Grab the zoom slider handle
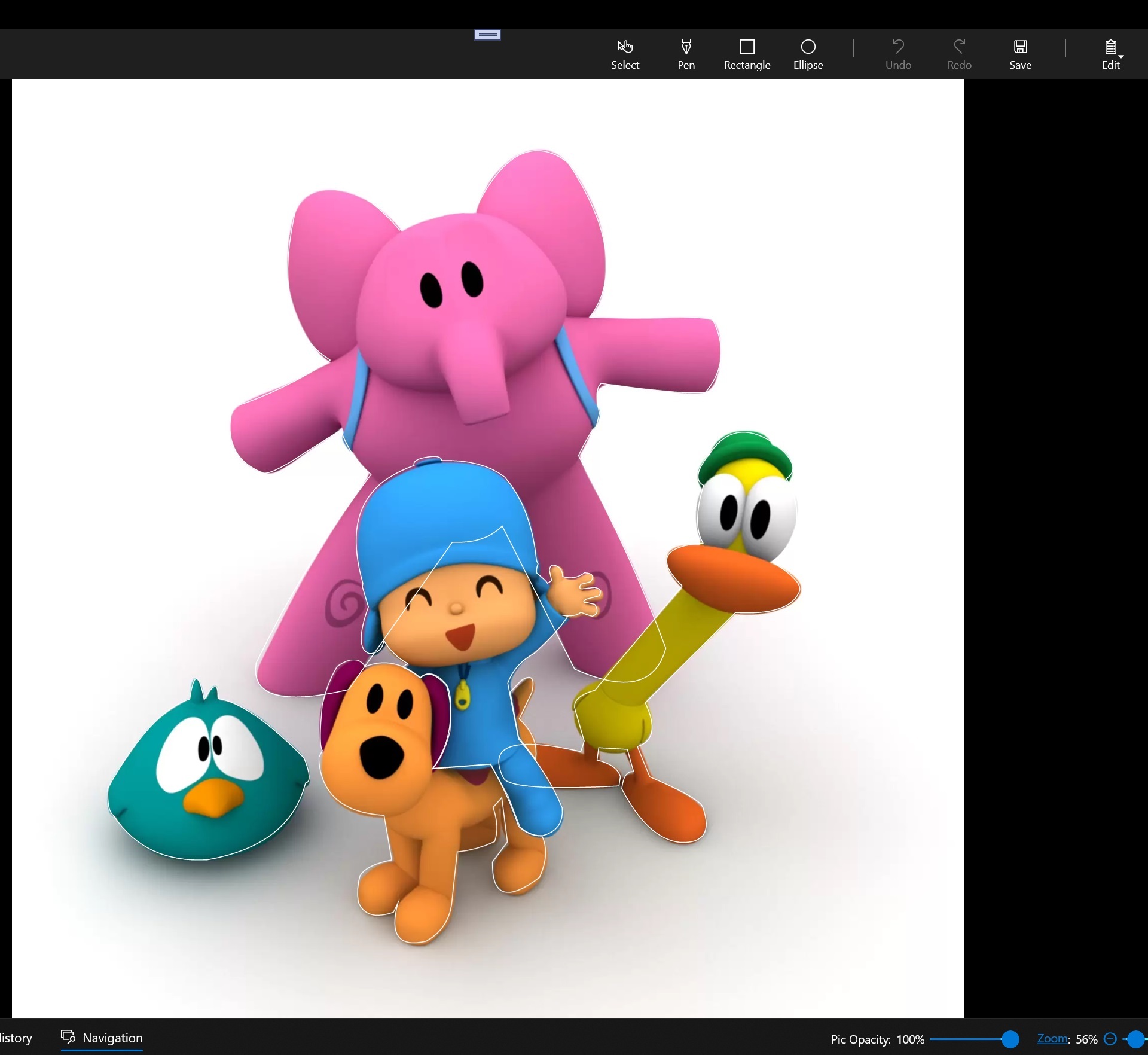Image resolution: width=1148 pixels, height=1055 pixels. (1135, 1039)
